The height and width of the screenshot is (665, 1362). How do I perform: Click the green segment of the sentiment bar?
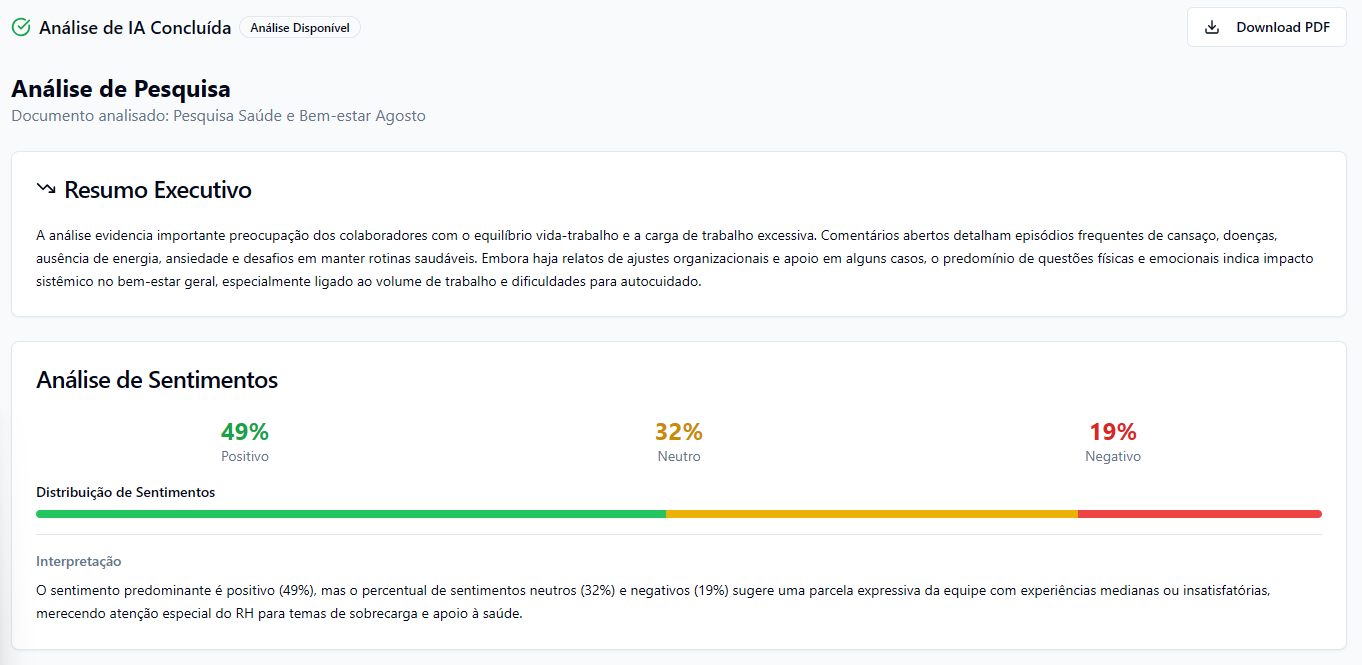[350, 514]
